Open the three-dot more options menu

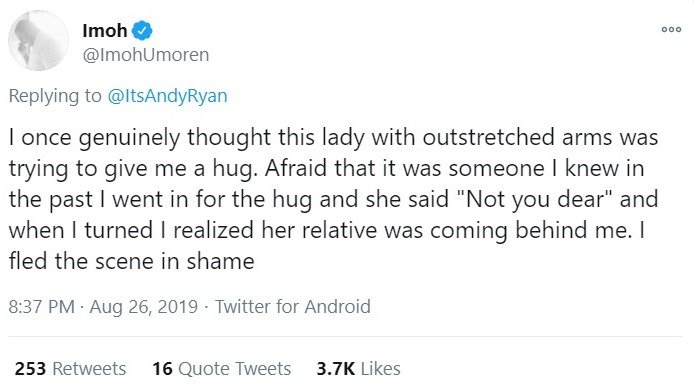click(x=671, y=30)
